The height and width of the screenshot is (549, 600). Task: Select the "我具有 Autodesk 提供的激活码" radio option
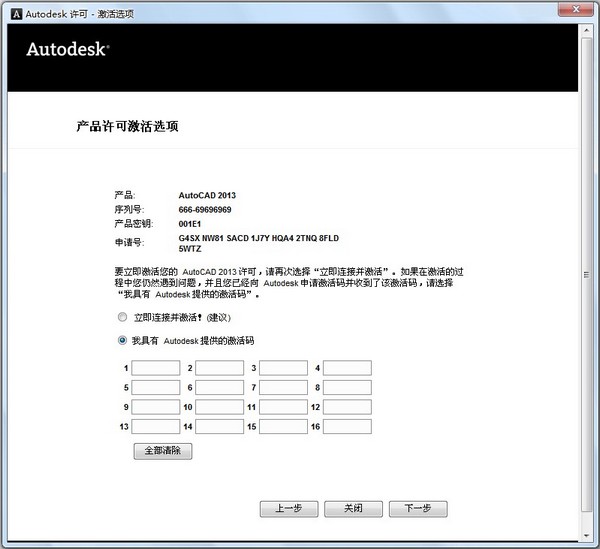pos(122,340)
